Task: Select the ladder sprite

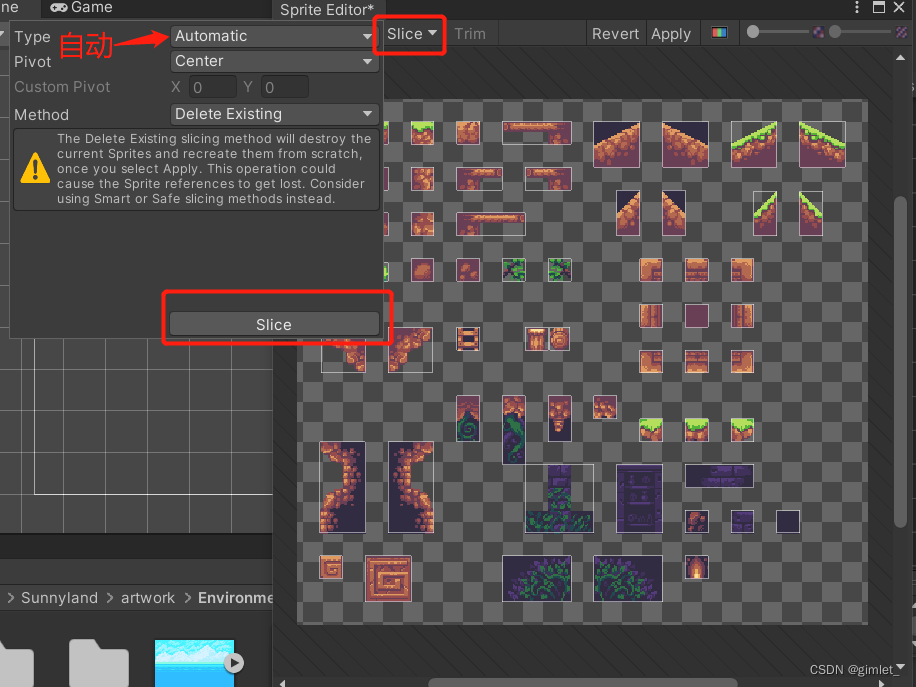Action: [467, 339]
